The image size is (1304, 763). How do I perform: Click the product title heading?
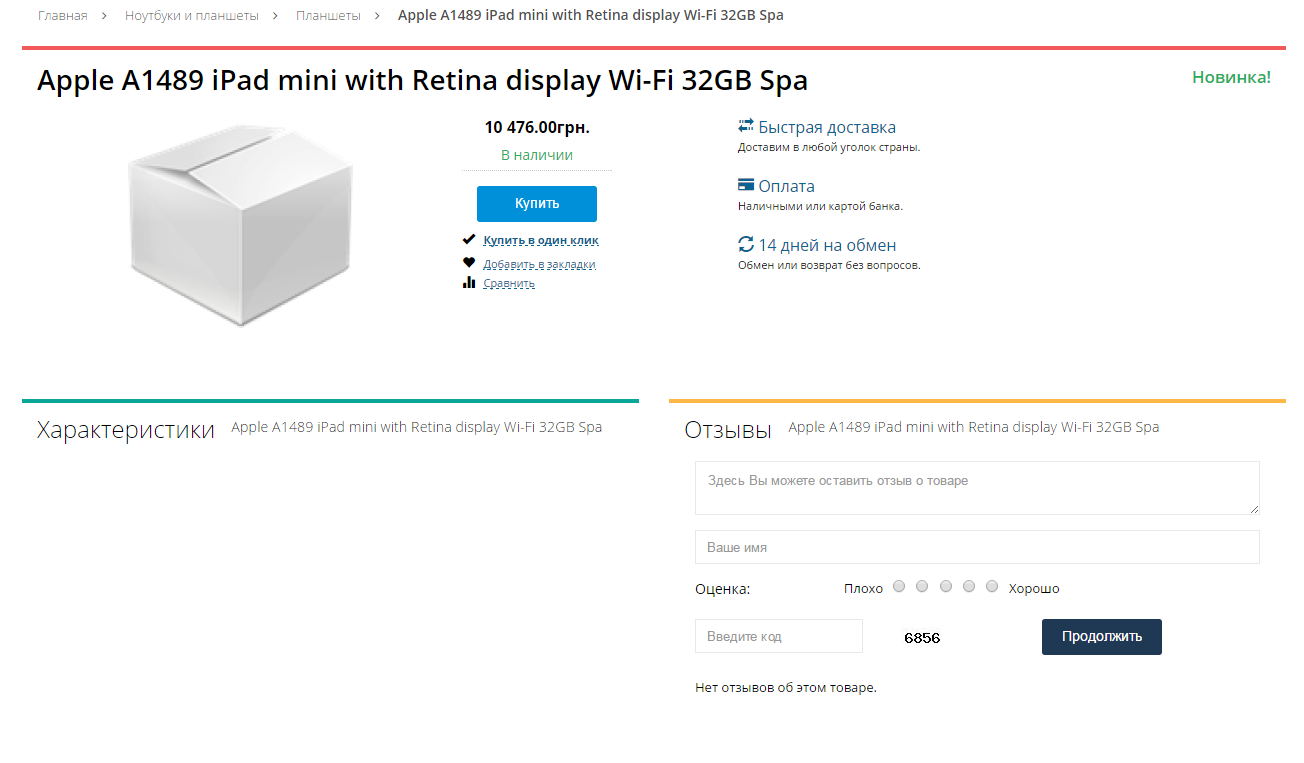(422, 81)
